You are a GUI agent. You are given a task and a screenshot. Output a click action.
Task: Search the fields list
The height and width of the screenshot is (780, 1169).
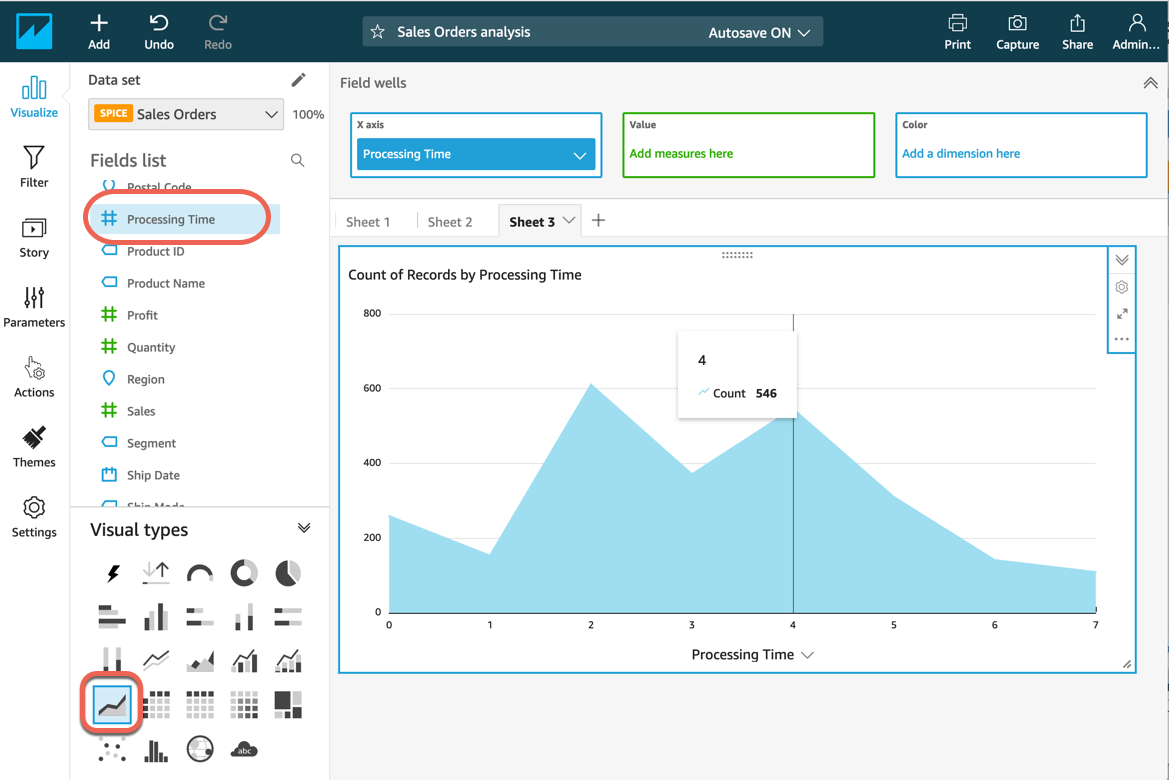(297, 160)
